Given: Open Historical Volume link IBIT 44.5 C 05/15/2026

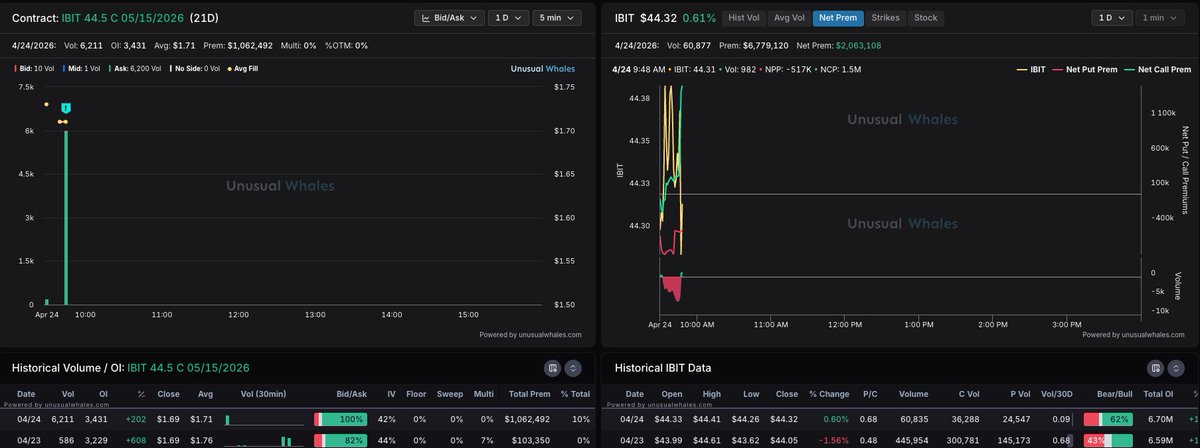Looking at the screenshot, I should (x=188, y=368).
